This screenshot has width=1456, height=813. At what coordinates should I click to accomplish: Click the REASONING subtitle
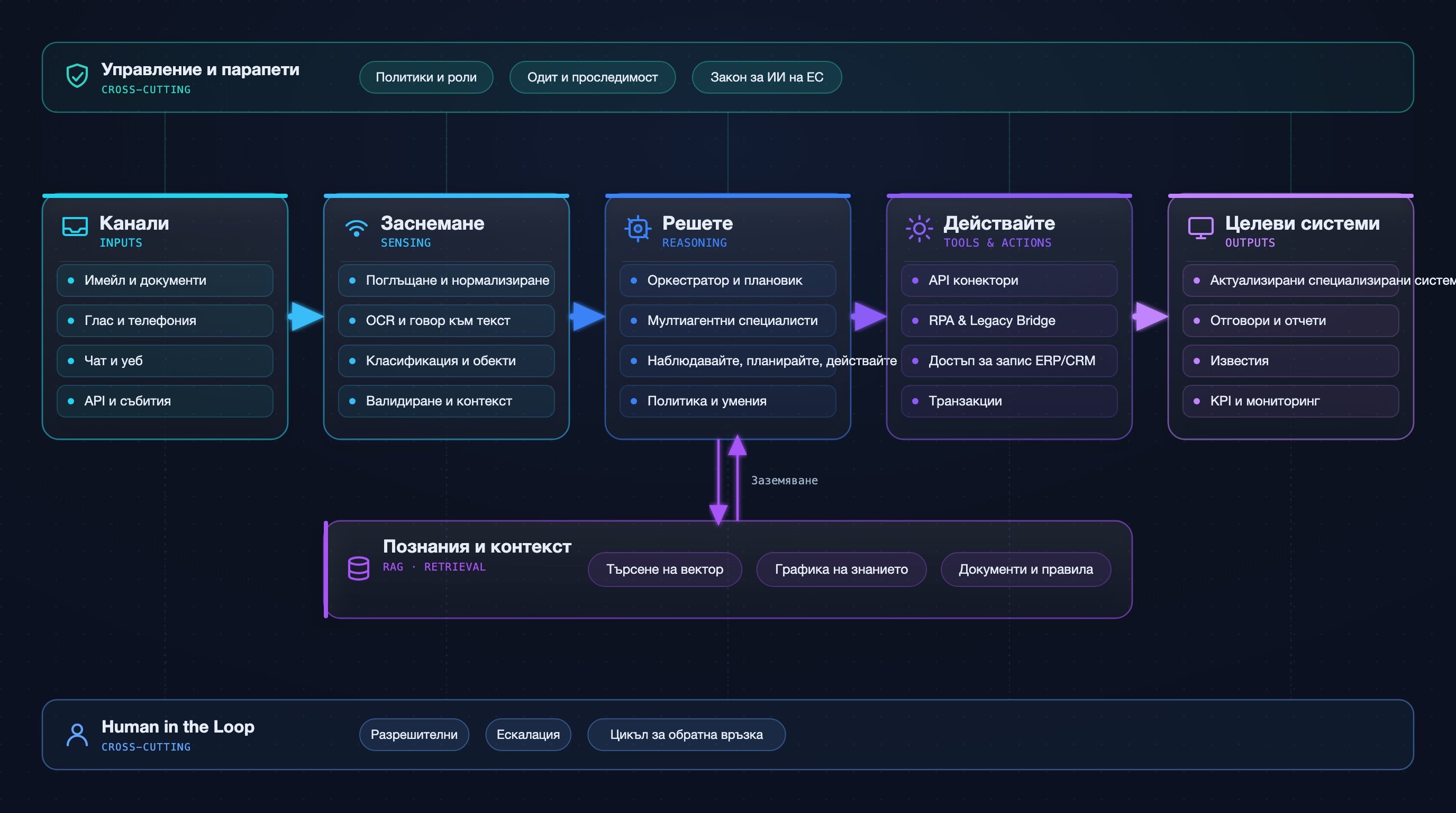[x=695, y=242]
